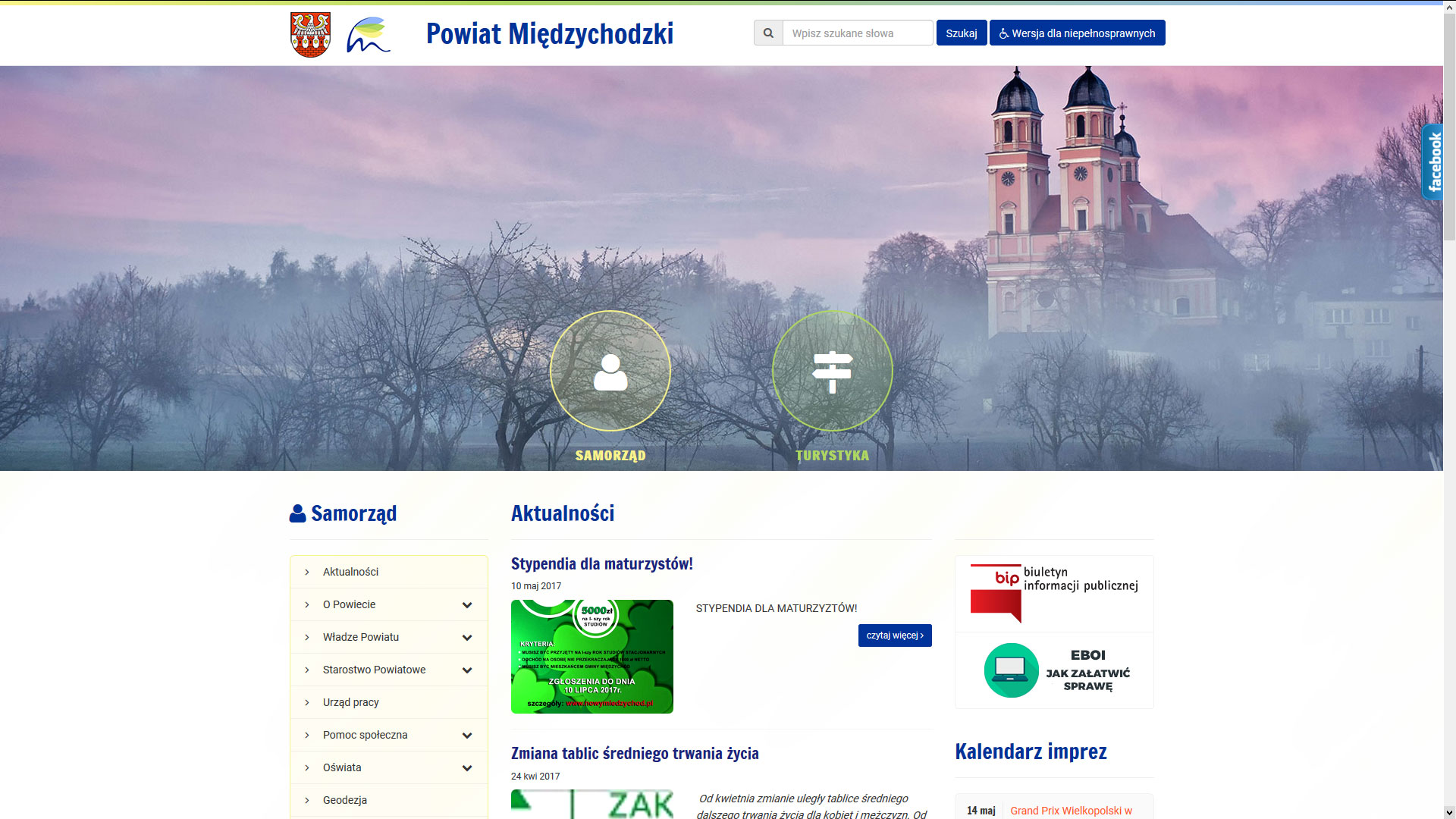1456x819 pixels.
Task: Click the czytaj więcej button
Action: coord(895,635)
